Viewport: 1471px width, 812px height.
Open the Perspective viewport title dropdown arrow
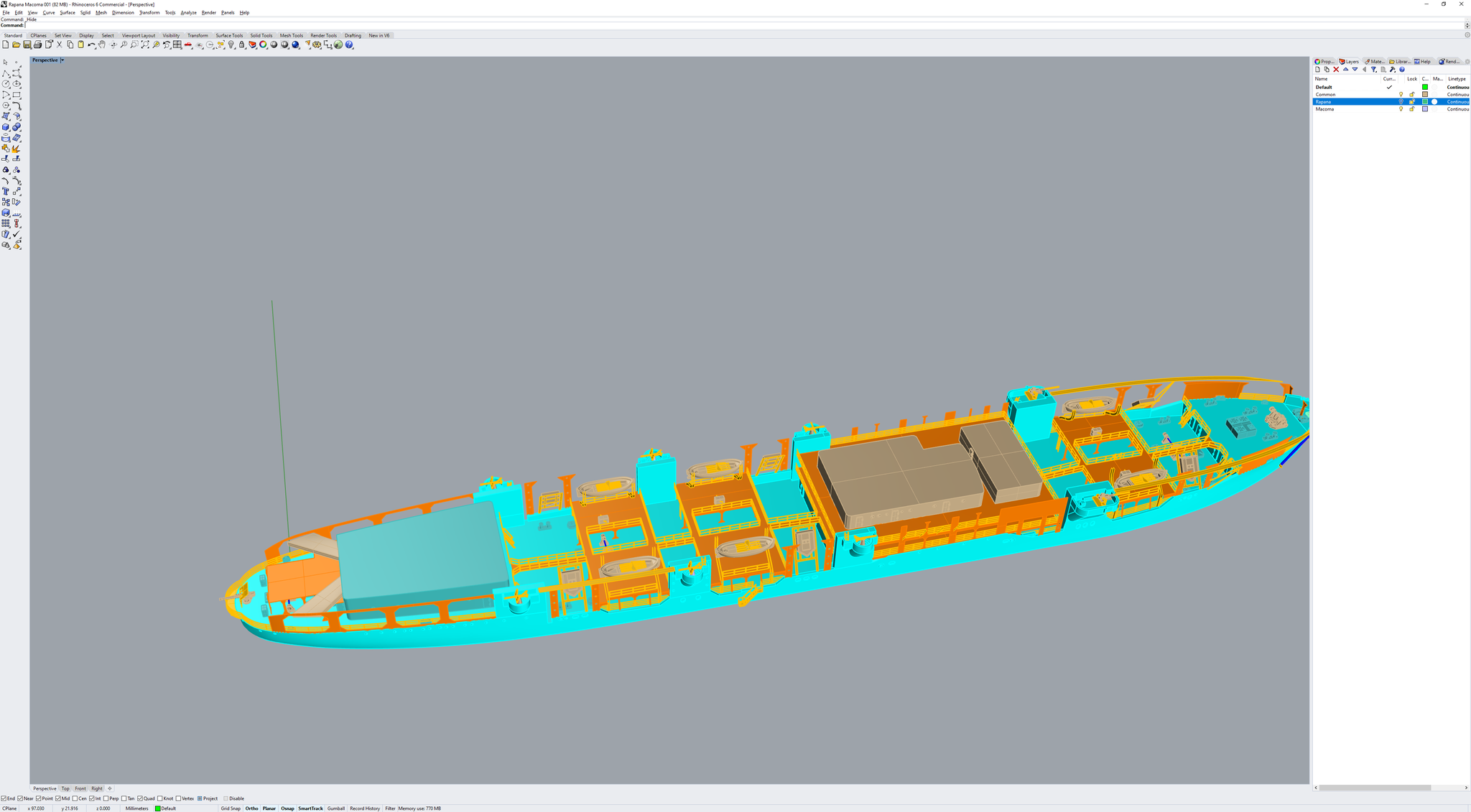pos(62,60)
